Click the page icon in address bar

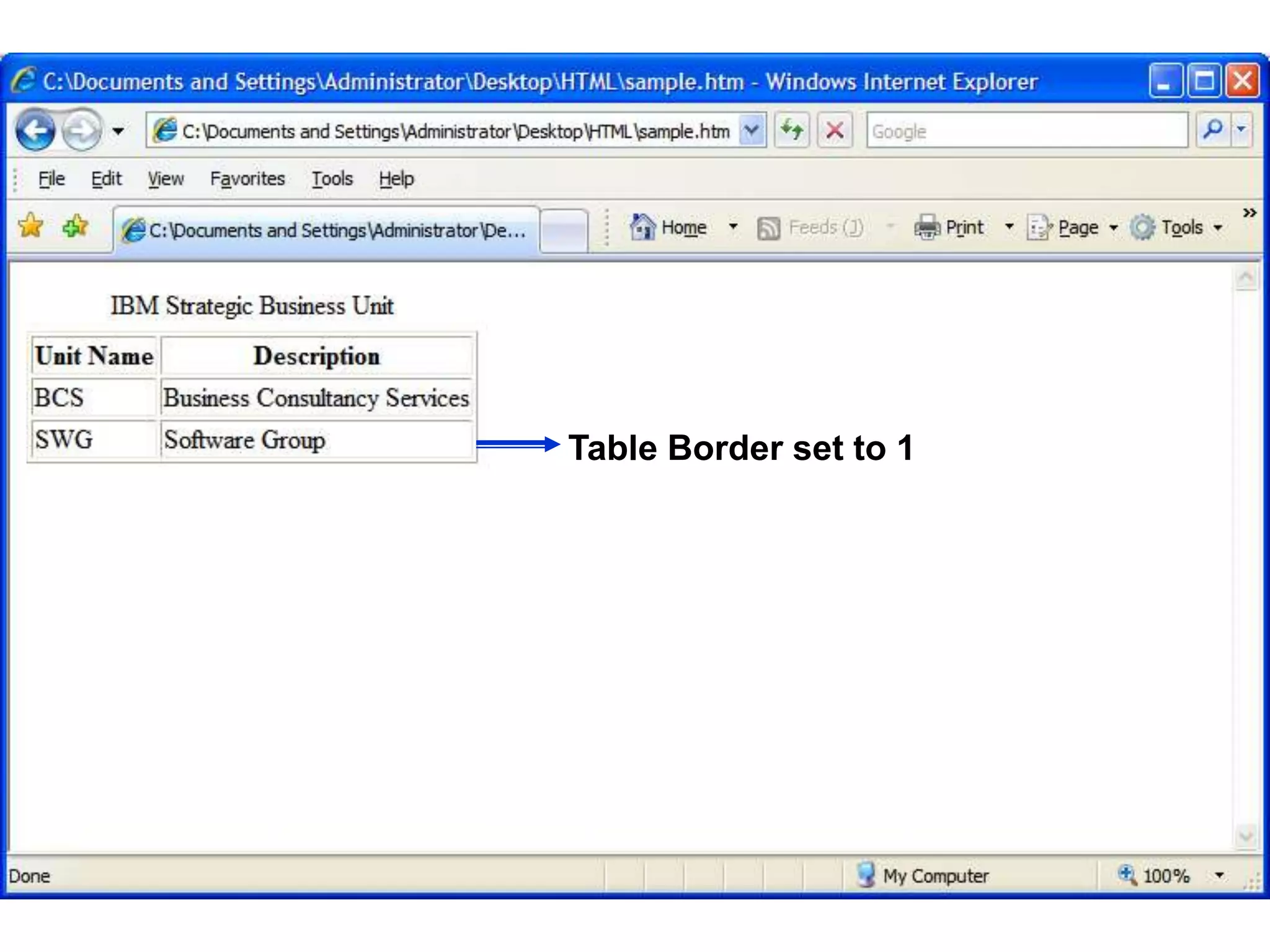[x=165, y=130]
